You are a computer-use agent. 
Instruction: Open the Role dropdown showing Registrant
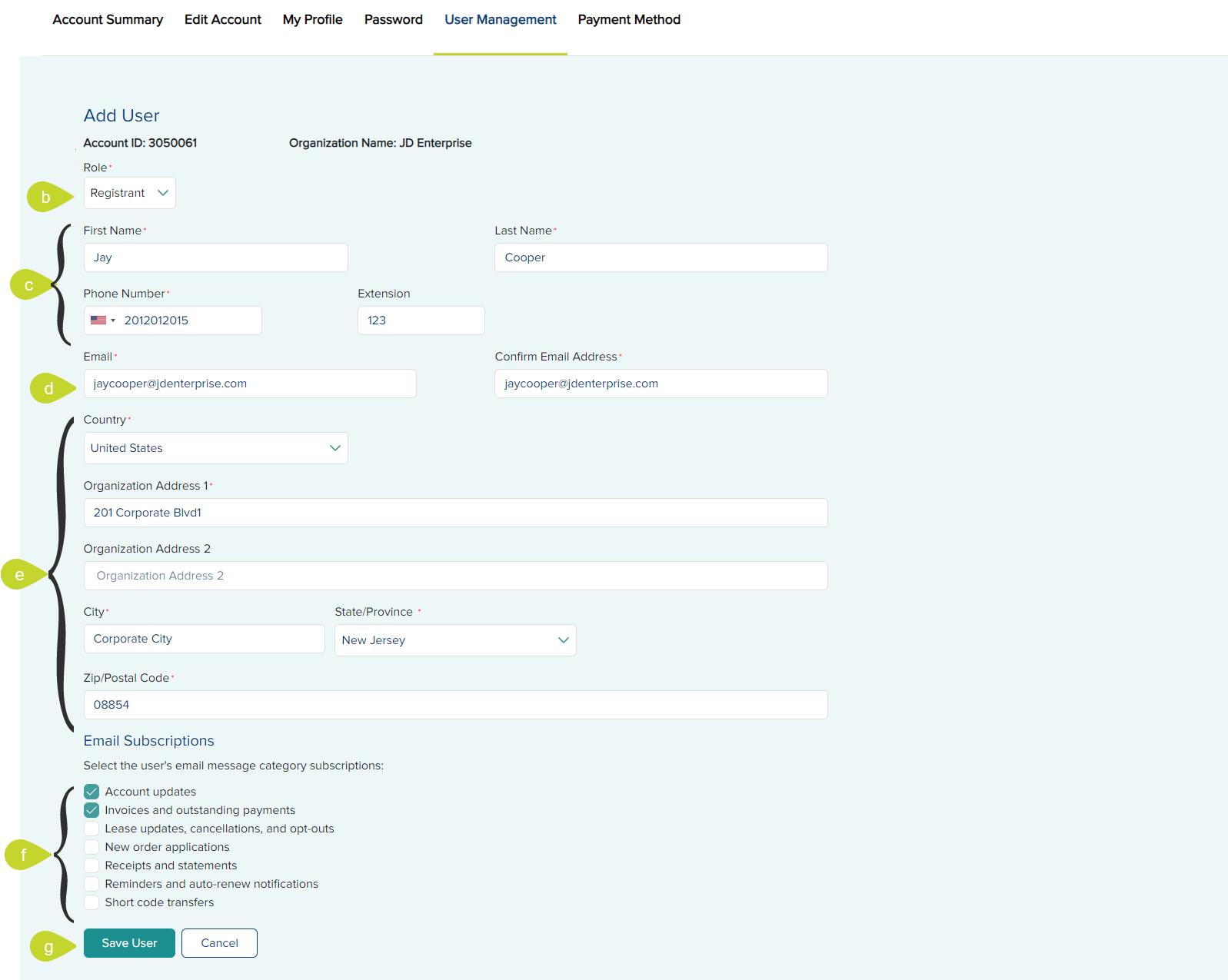click(129, 193)
